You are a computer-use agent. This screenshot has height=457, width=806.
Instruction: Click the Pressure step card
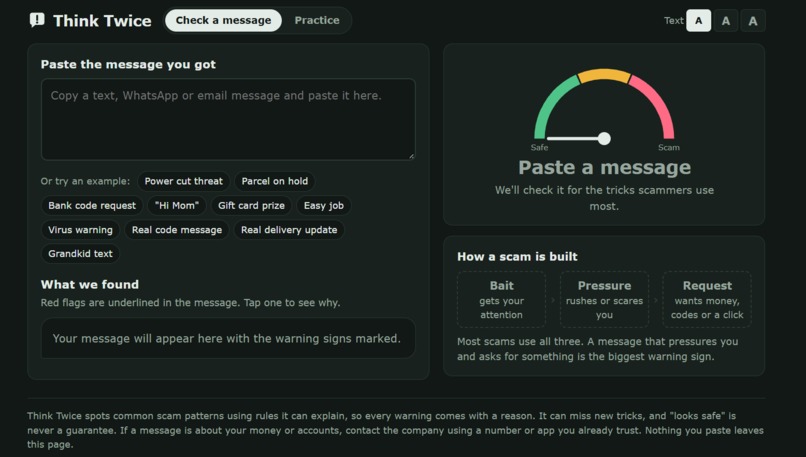[x=604, y=300]
